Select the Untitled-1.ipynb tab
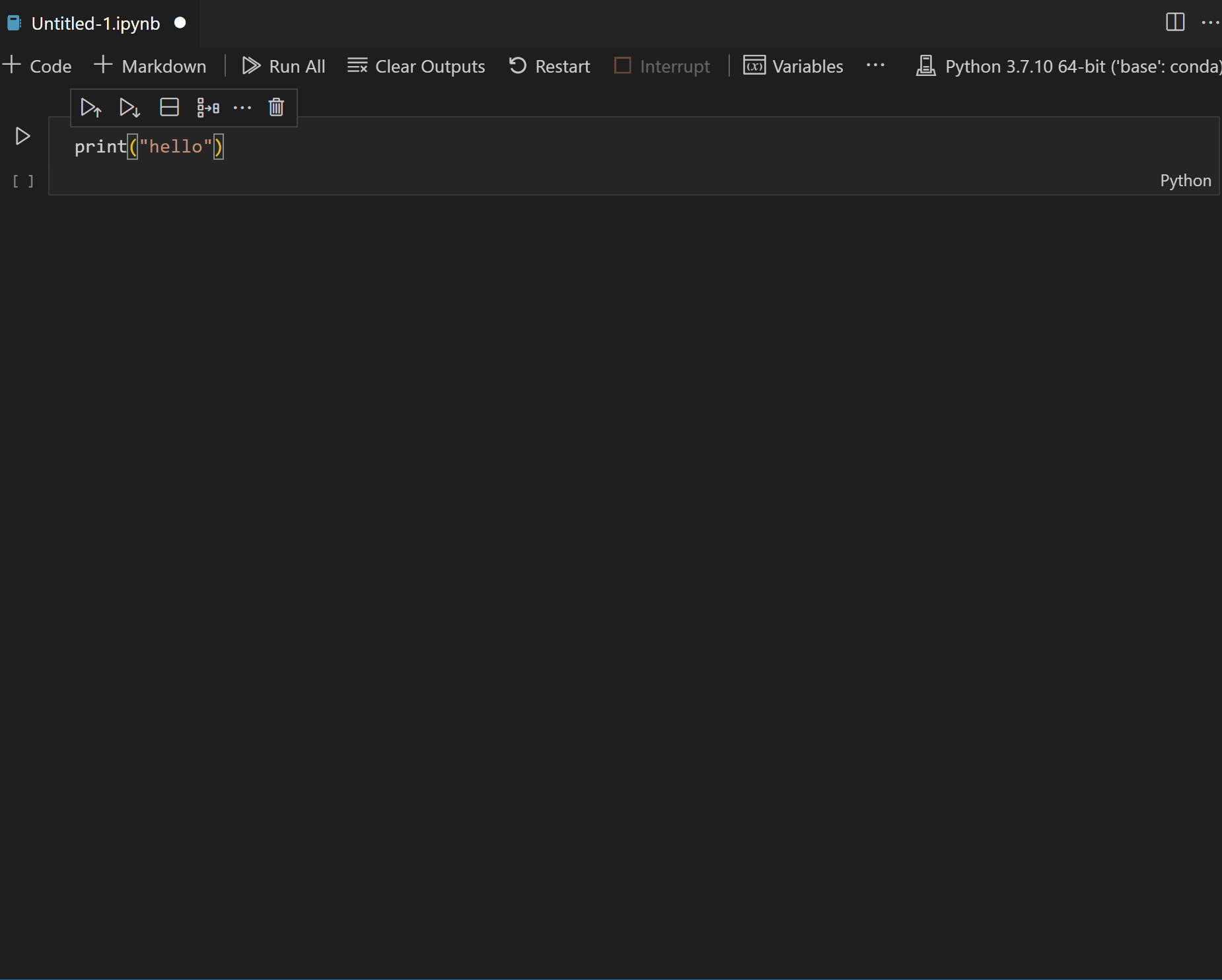The width and height of the screenshot is (1222, 980). click(x=96, y=22)
